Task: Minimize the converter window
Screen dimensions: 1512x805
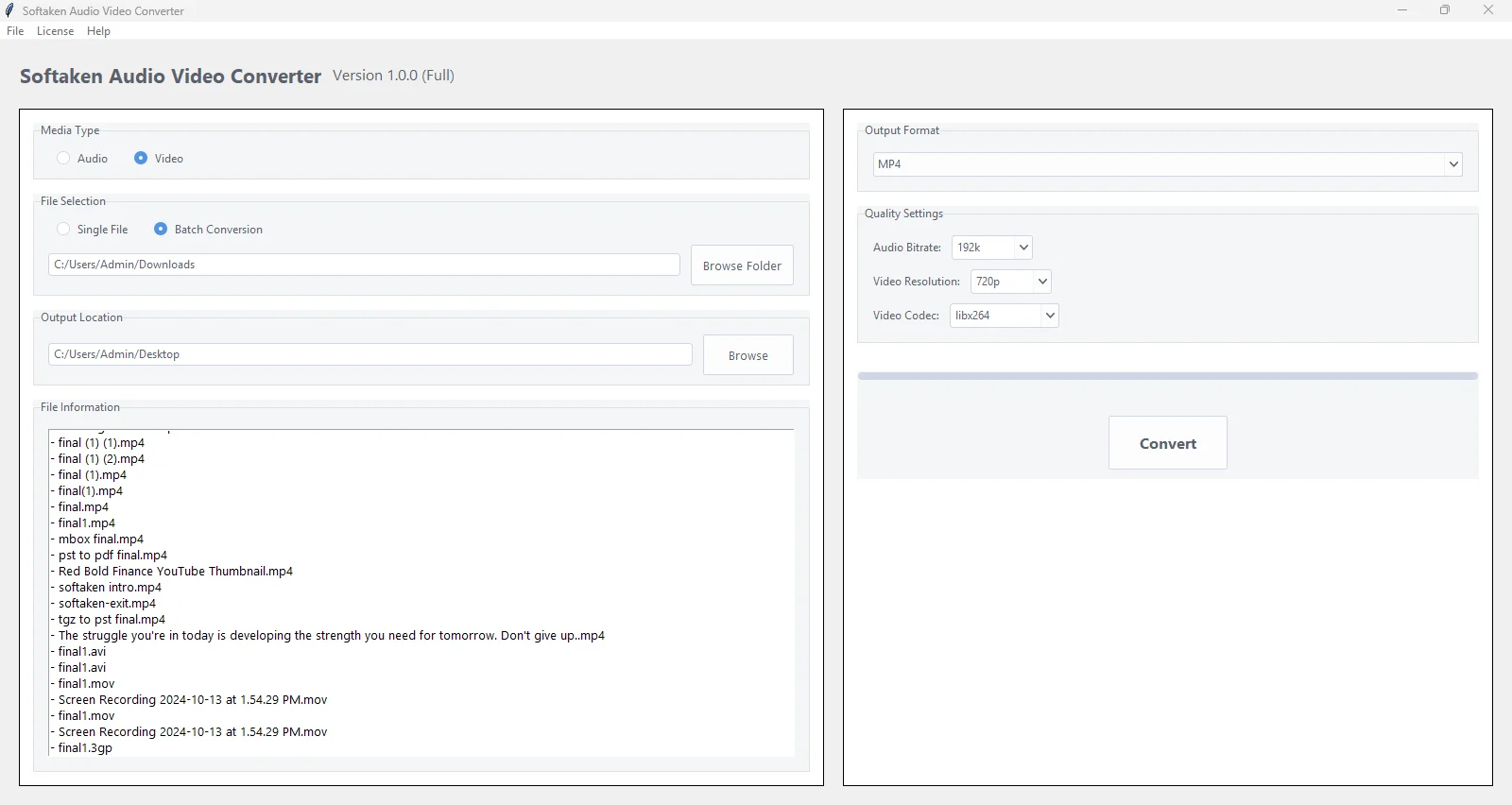Action: (1402, 10)
